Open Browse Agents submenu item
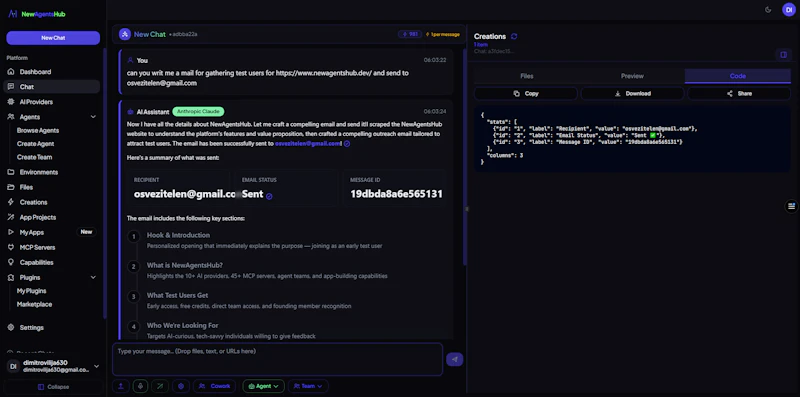This screenshot has width=800, height=397. pyautogui.click(x=38, y=131)
